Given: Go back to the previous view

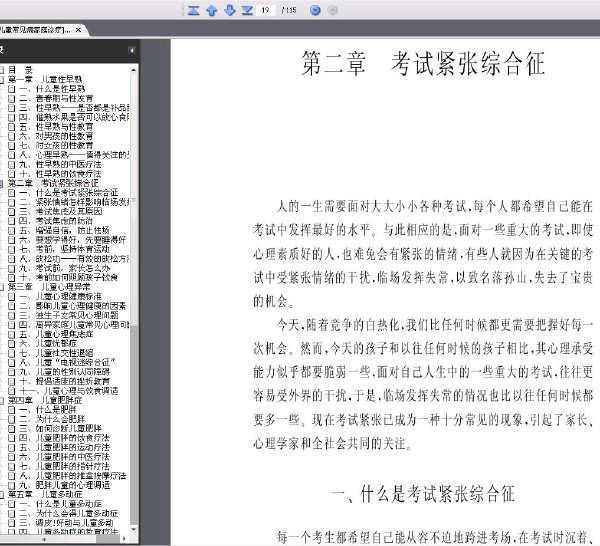Looking at the screenshot, I should (315, 10).
